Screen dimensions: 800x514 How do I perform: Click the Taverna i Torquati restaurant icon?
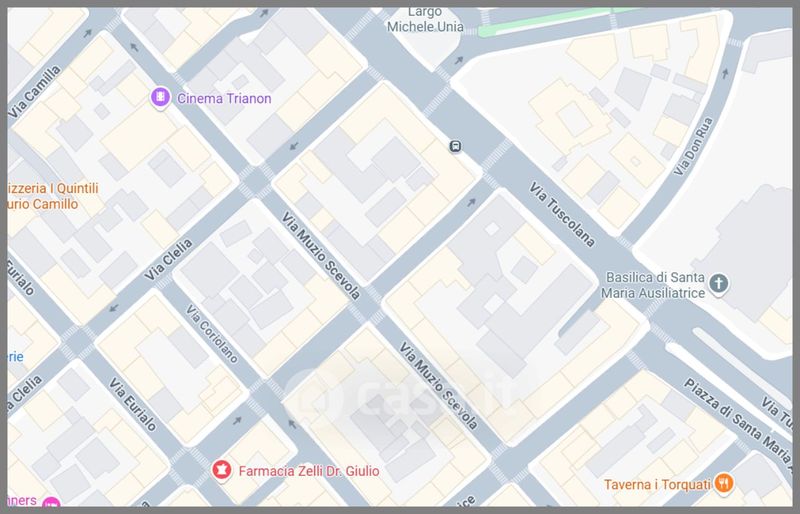[x=723, y=483]
